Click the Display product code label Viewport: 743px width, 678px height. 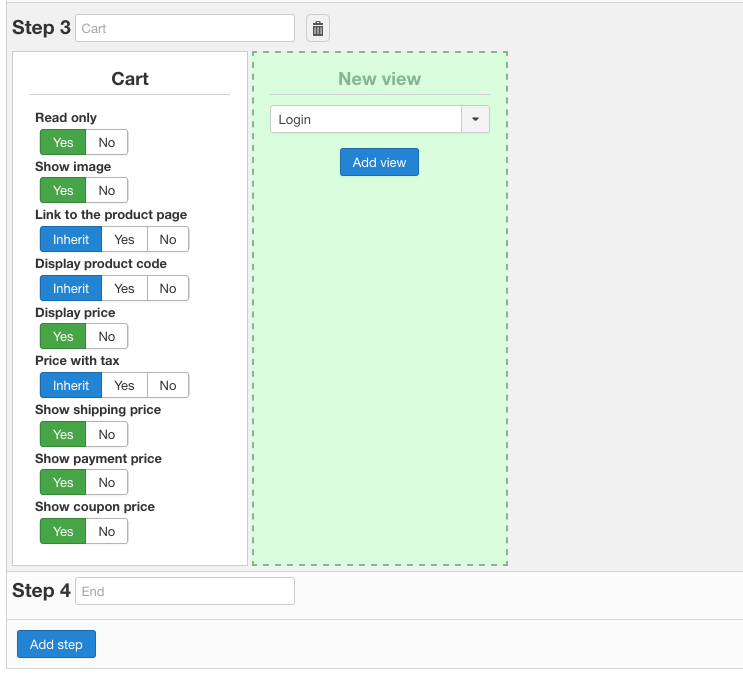[101, 263]
